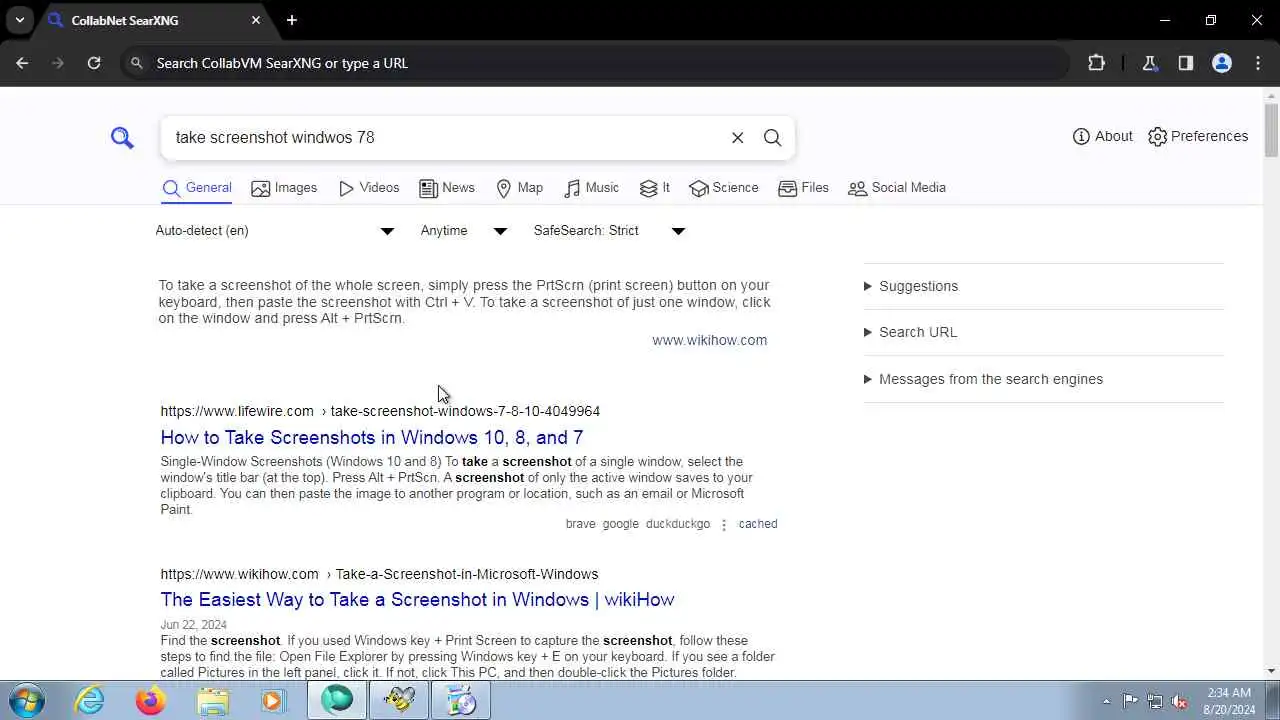Open a new browser tab
The image size is (1280, 720).
pos(292,20)
